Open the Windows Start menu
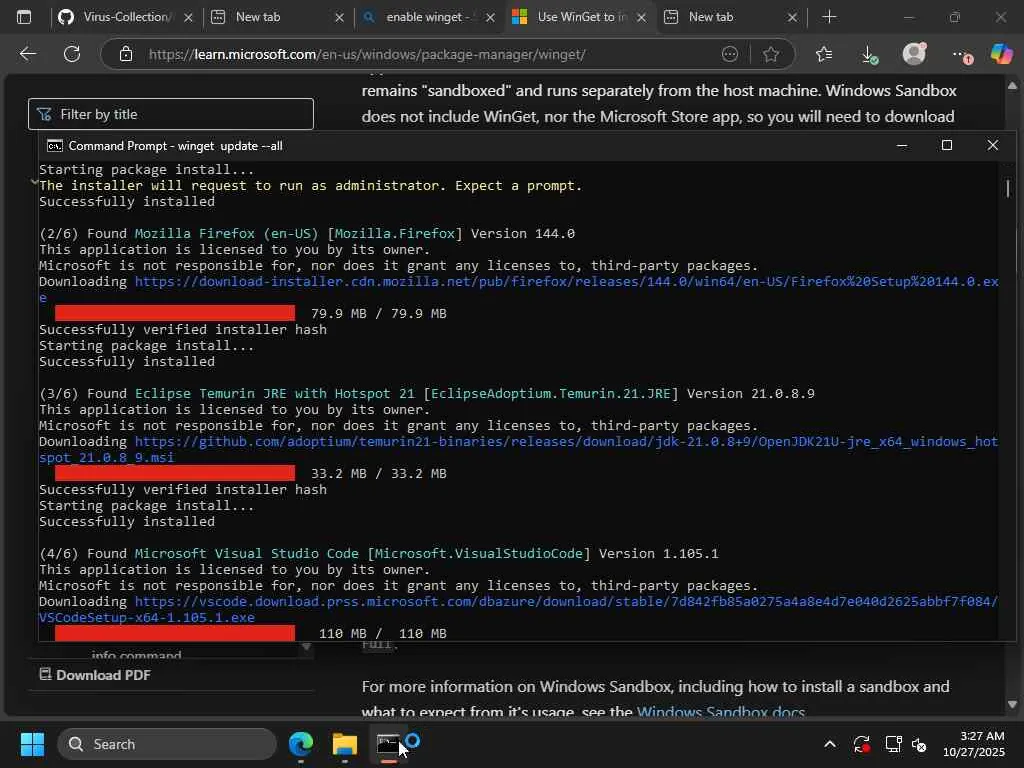 (32, 744)
